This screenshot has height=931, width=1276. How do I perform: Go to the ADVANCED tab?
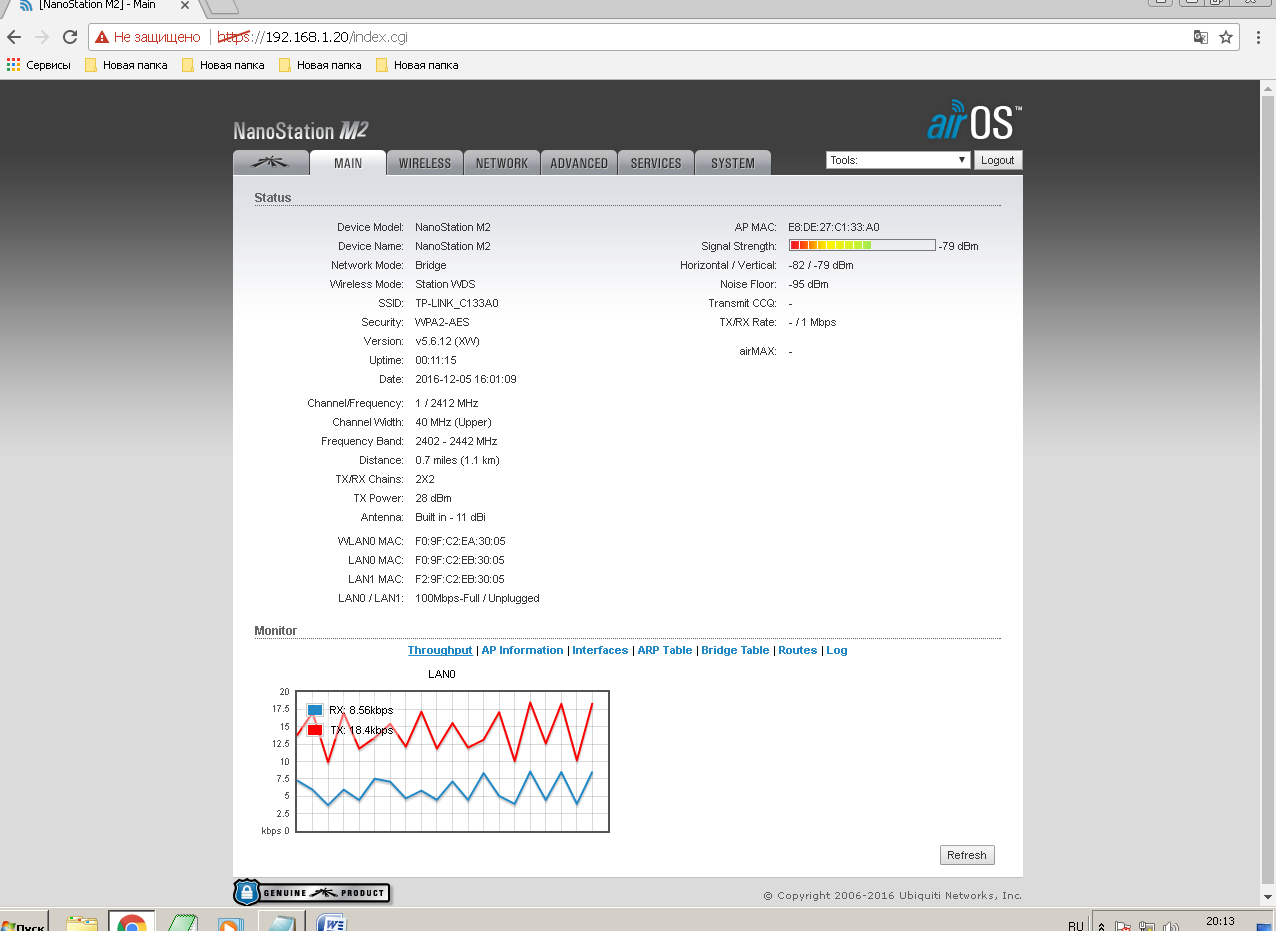click(579, 163)
